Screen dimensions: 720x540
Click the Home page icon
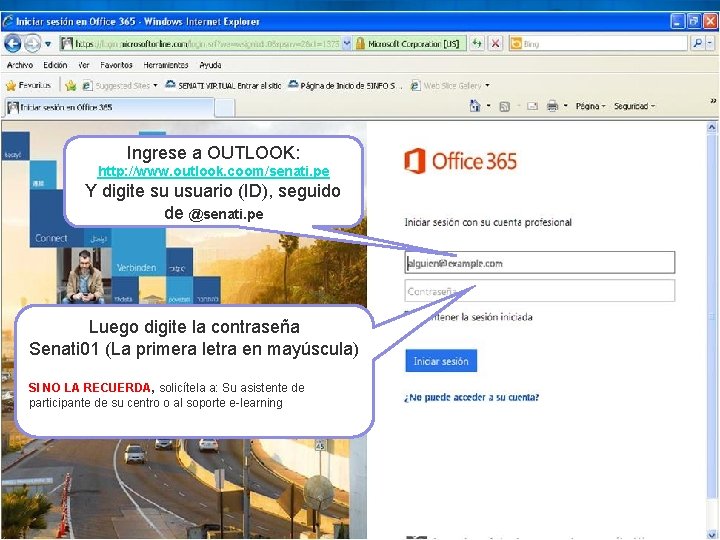point(475,106)
